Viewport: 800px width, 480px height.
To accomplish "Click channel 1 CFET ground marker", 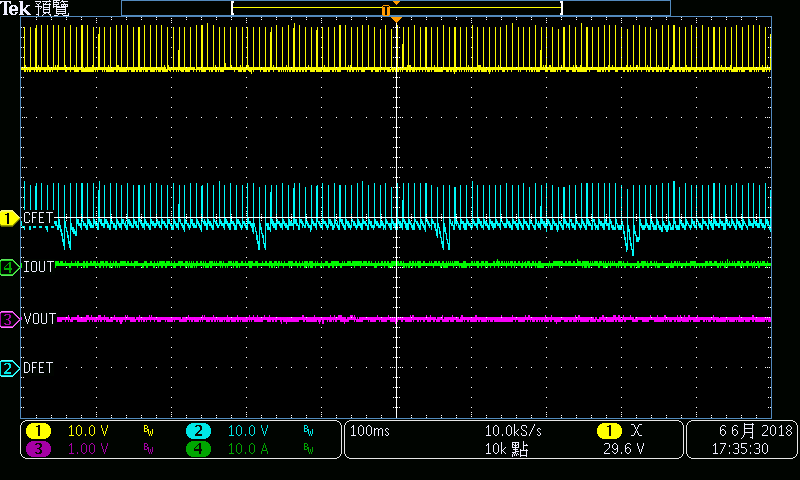I will point(9,218).
